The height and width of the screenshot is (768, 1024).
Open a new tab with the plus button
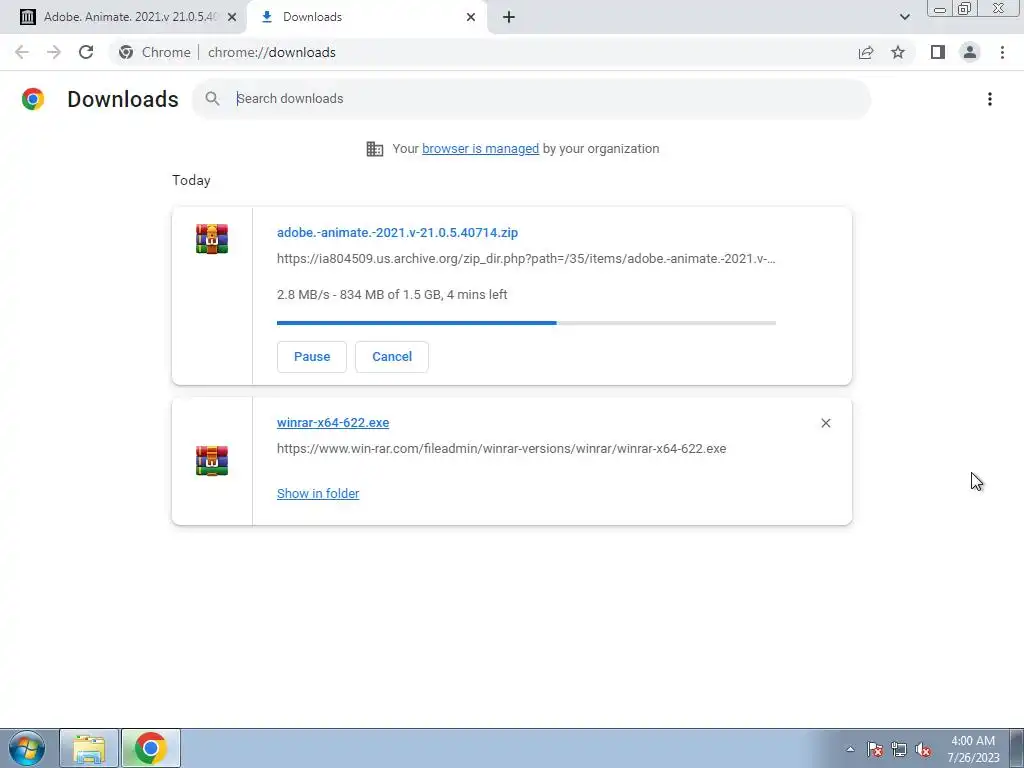509,17
